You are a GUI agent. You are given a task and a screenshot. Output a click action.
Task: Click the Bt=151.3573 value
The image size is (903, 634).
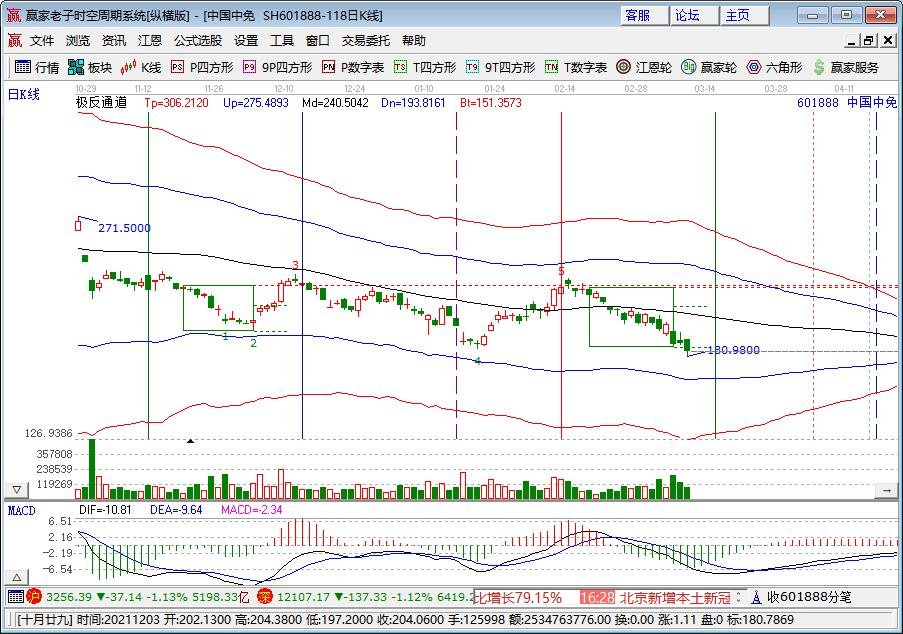[x=491, y=102]
